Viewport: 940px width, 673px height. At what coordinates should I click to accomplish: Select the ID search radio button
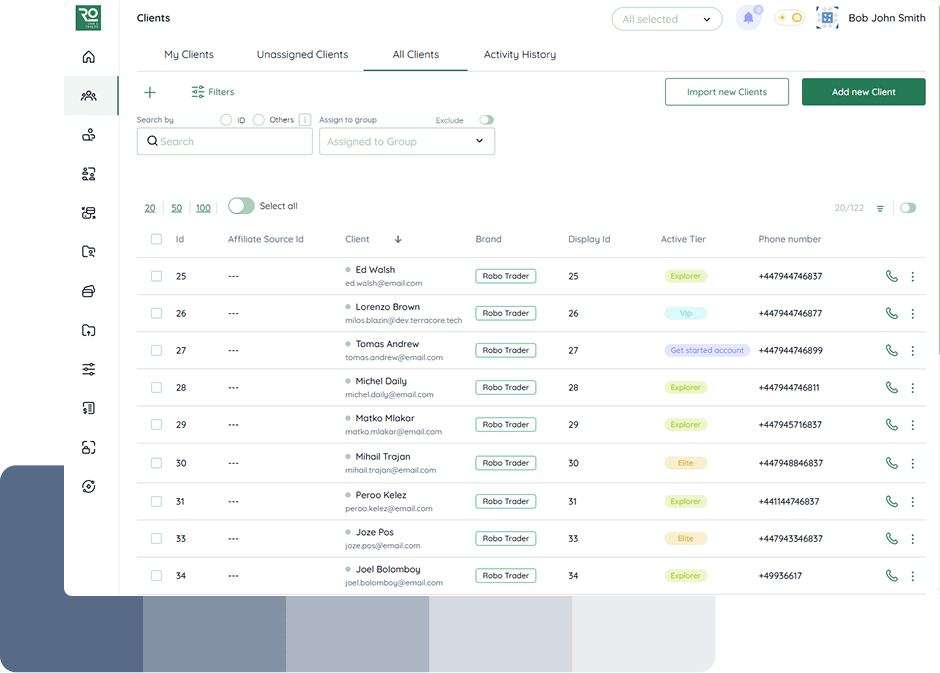(x=226, y=120)
